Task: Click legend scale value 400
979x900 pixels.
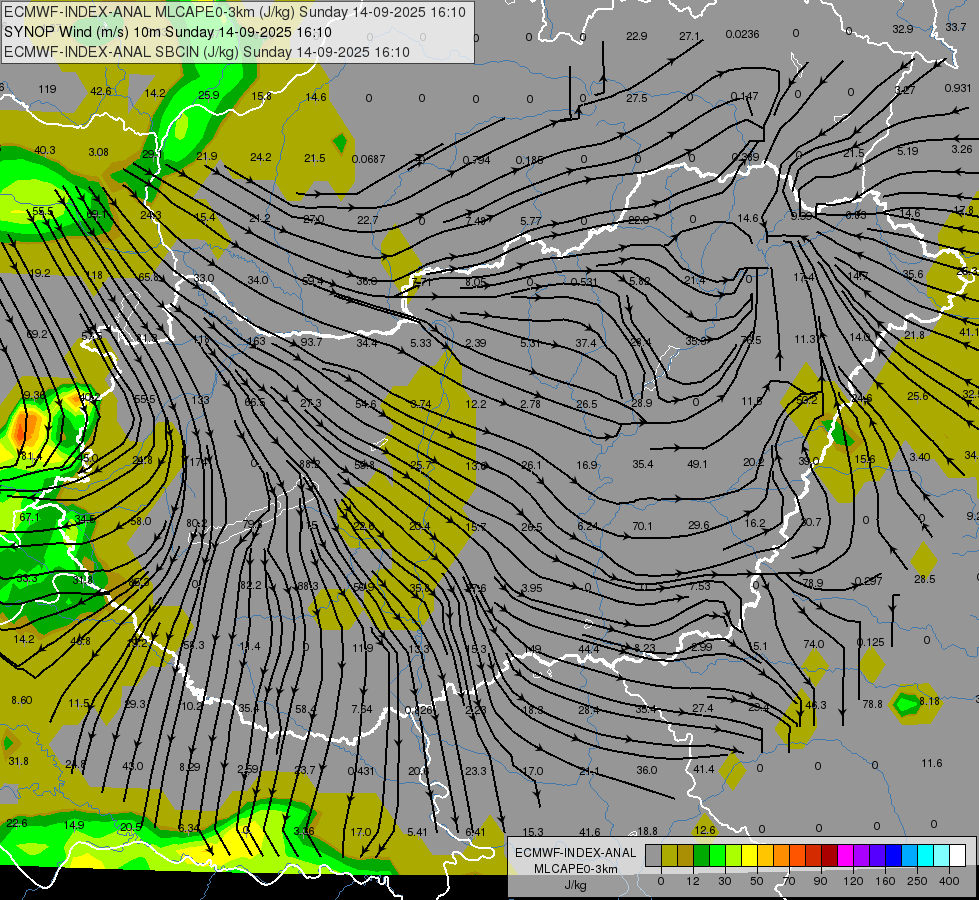Action: [949, 881]
